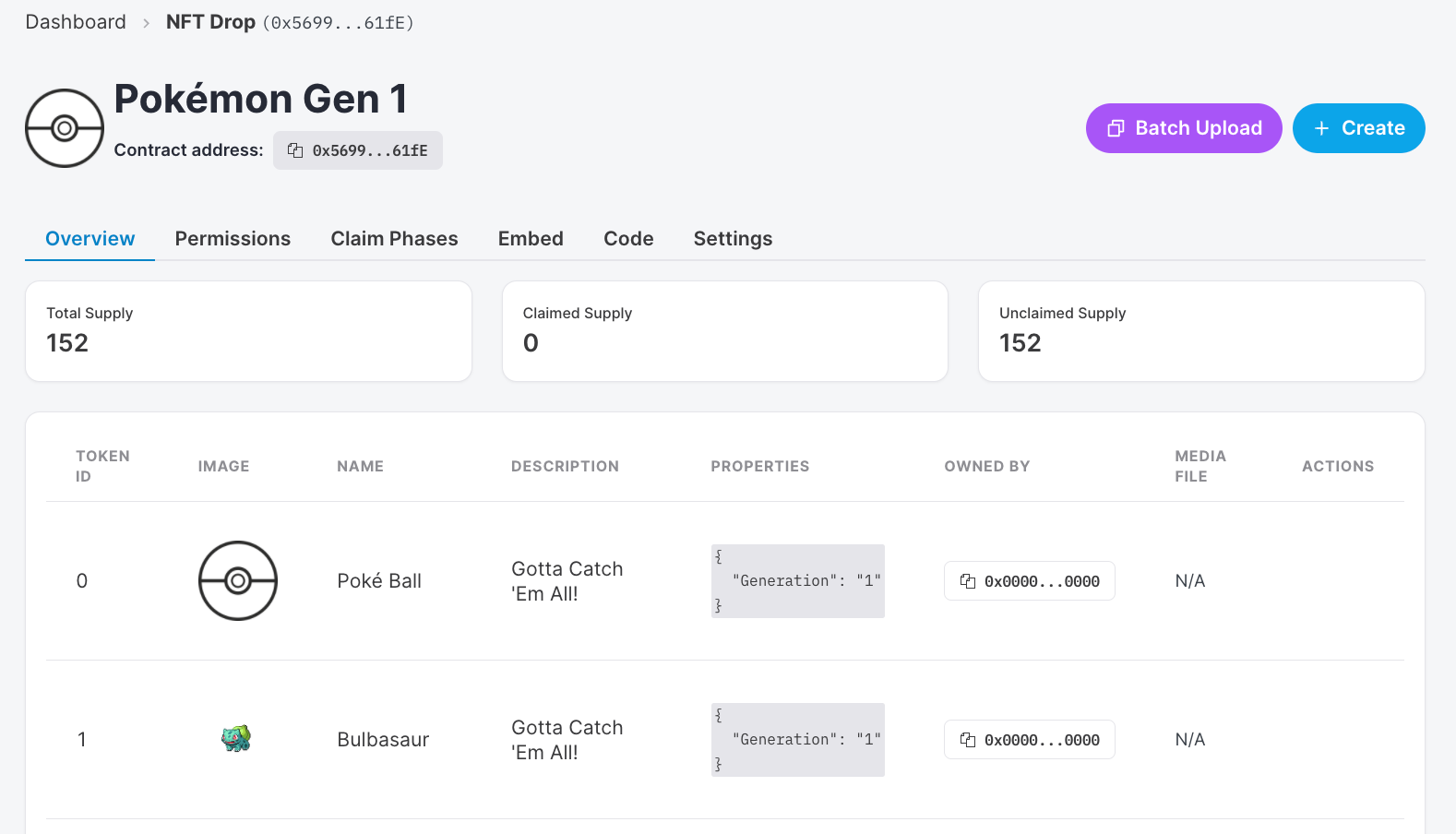Open the Dashboard breadcrumb link
Viewport: 1456px width, 834px height.
(76, 22)
